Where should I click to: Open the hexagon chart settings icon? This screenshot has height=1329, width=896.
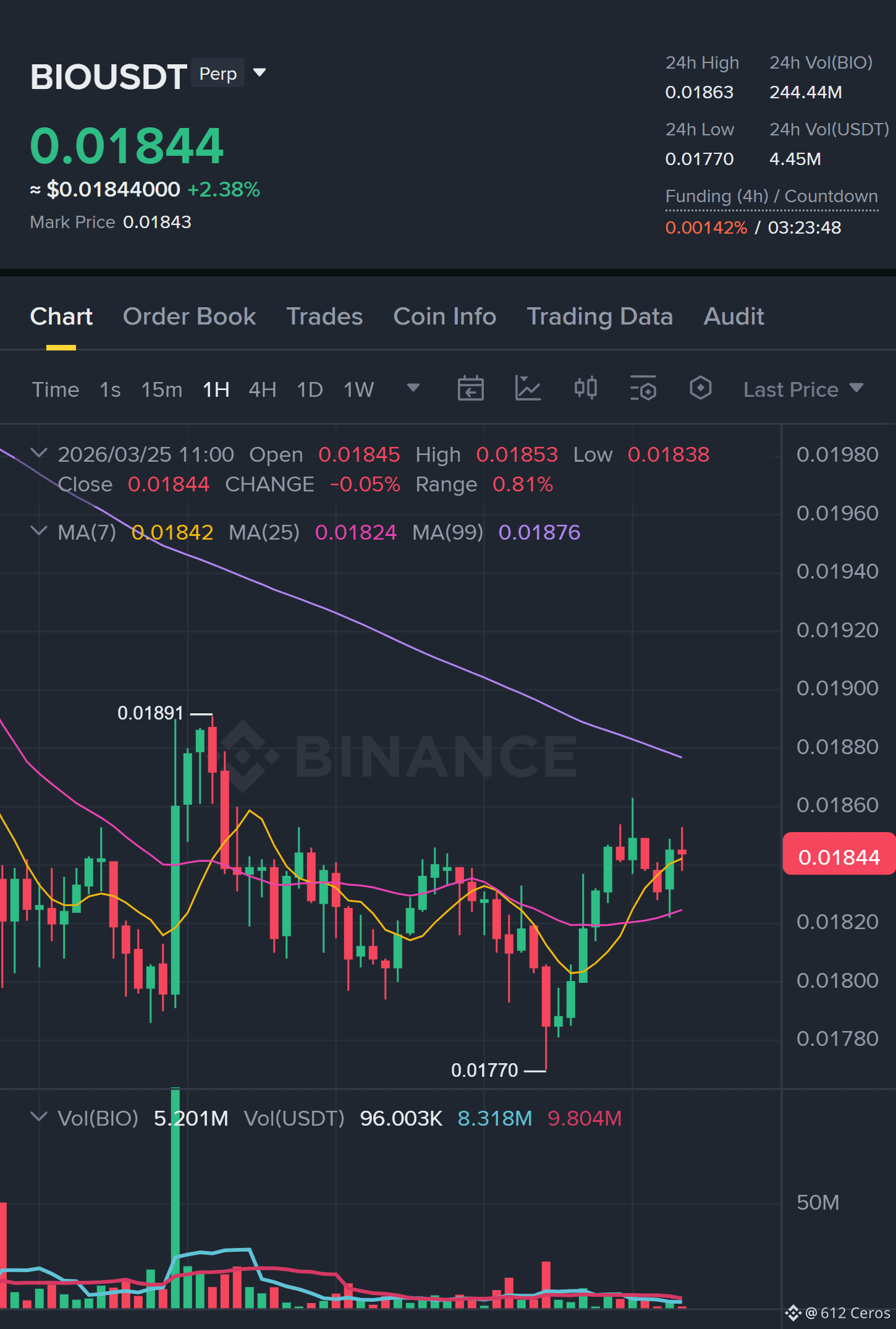700,389
